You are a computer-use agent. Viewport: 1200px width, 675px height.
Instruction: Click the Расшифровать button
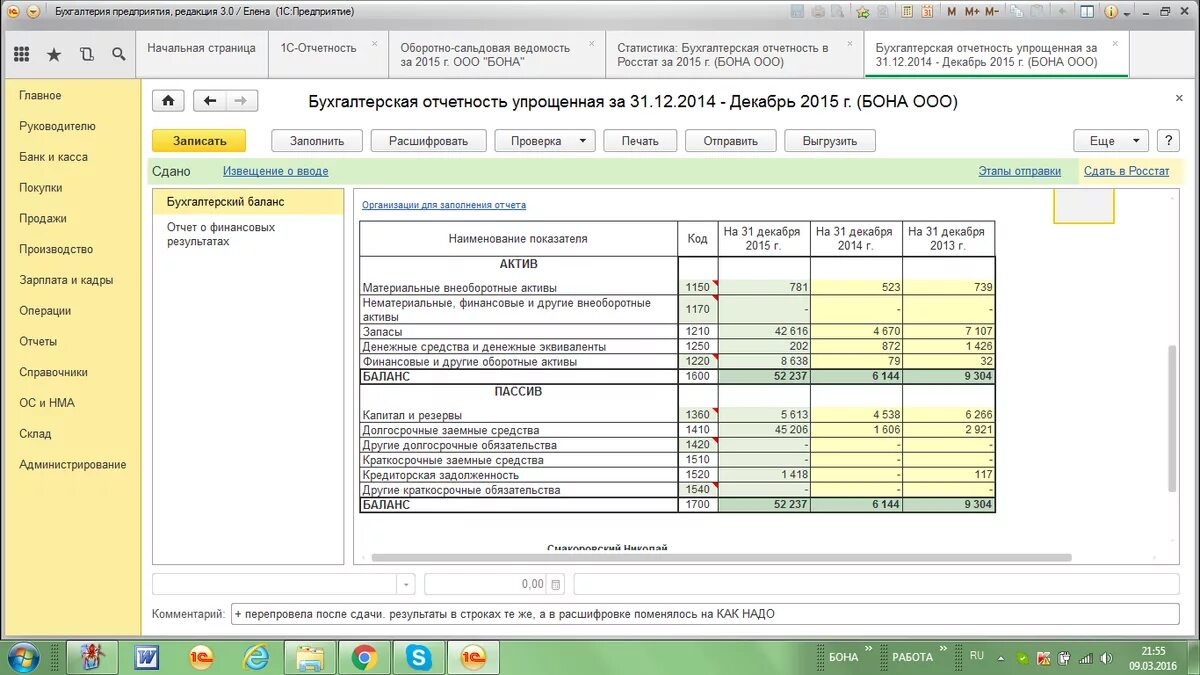click(x=428, y=141)
